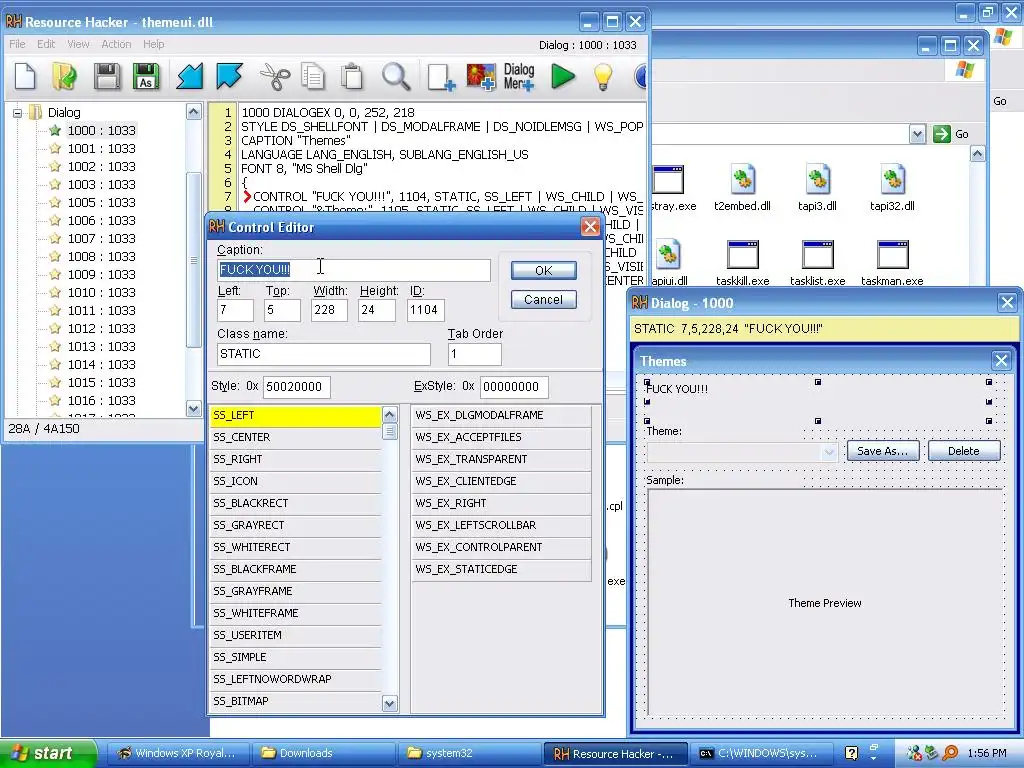Click the New blank file toolbar icon
Screen dimensions: 1024x768
click(x=25, y=76)
